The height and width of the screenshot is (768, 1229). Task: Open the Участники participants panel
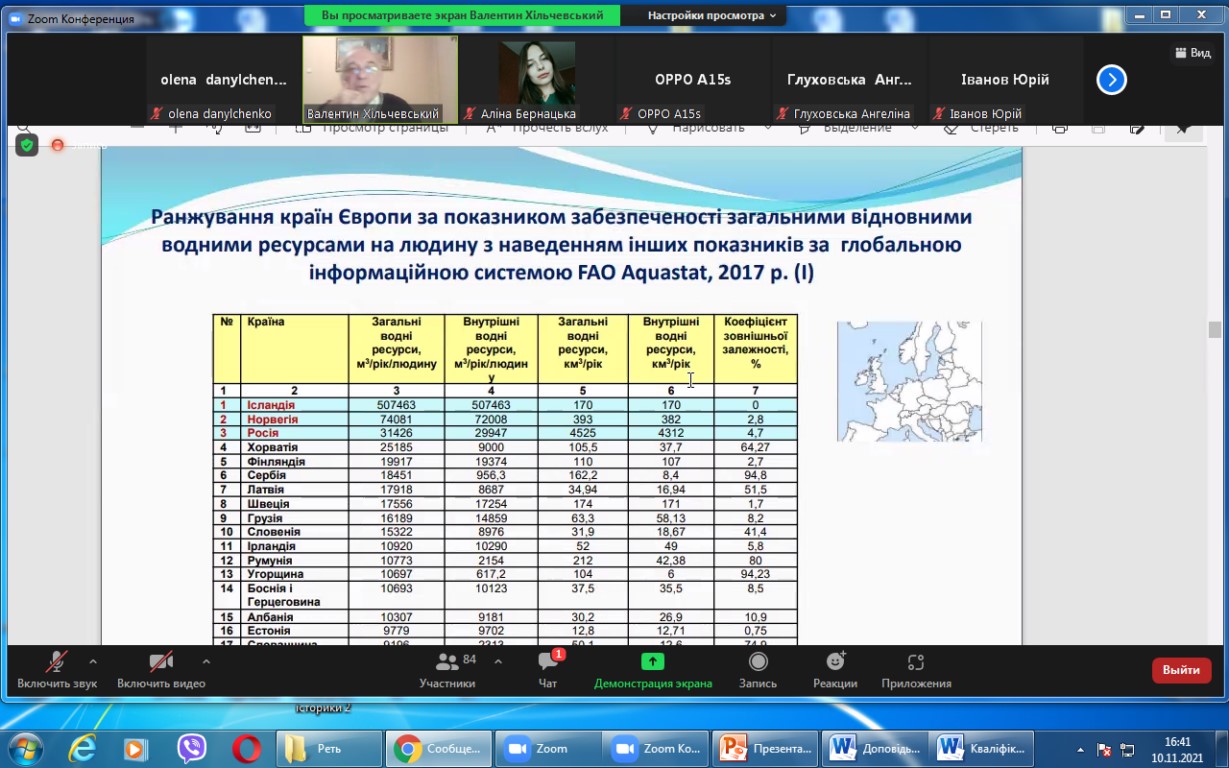click(447, 670)
